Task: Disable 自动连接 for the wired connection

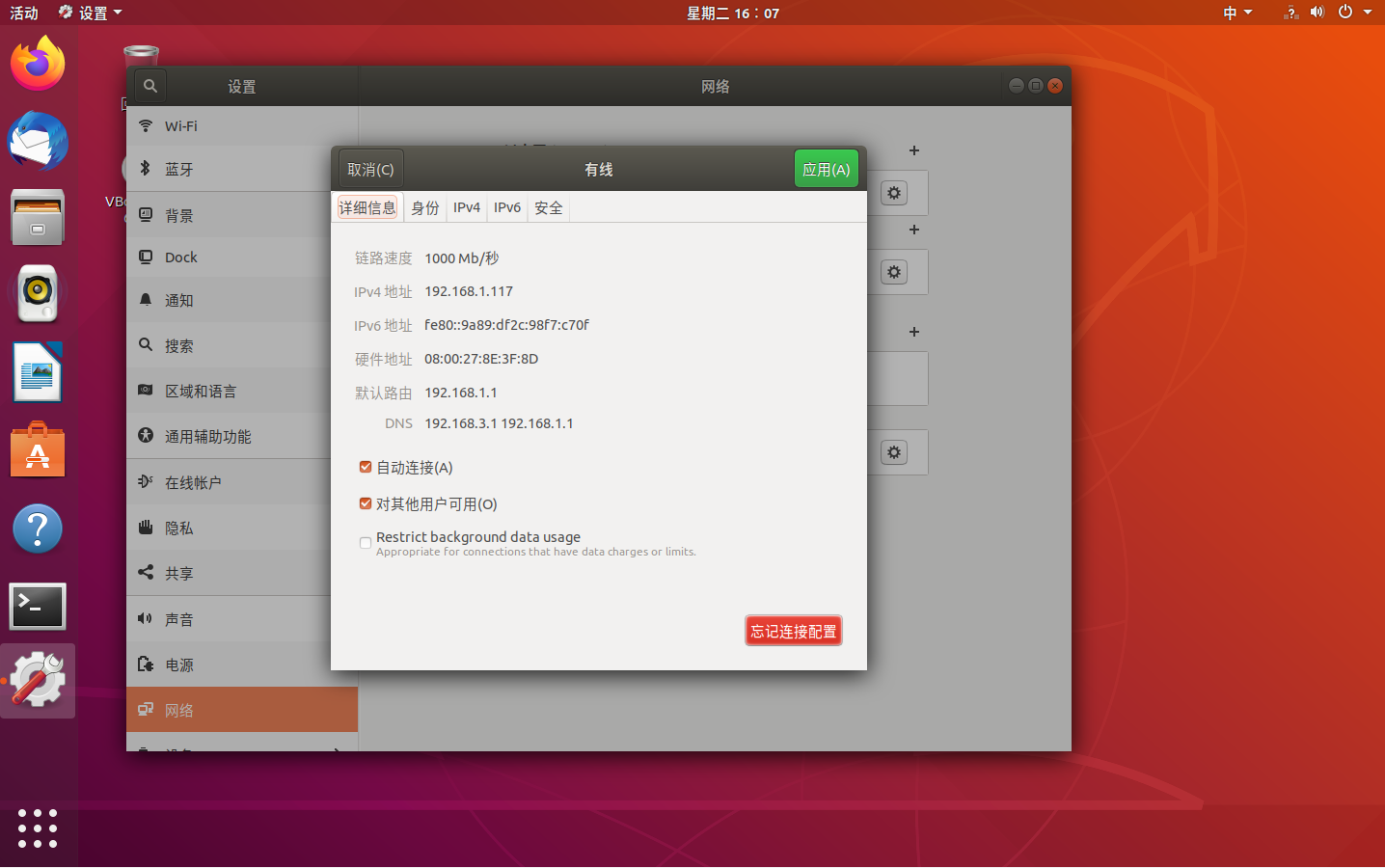Action: [x=366, y=466]
